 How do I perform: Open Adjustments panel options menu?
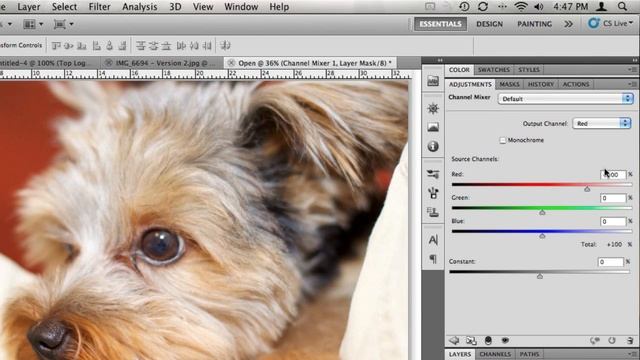click(633, 84)
